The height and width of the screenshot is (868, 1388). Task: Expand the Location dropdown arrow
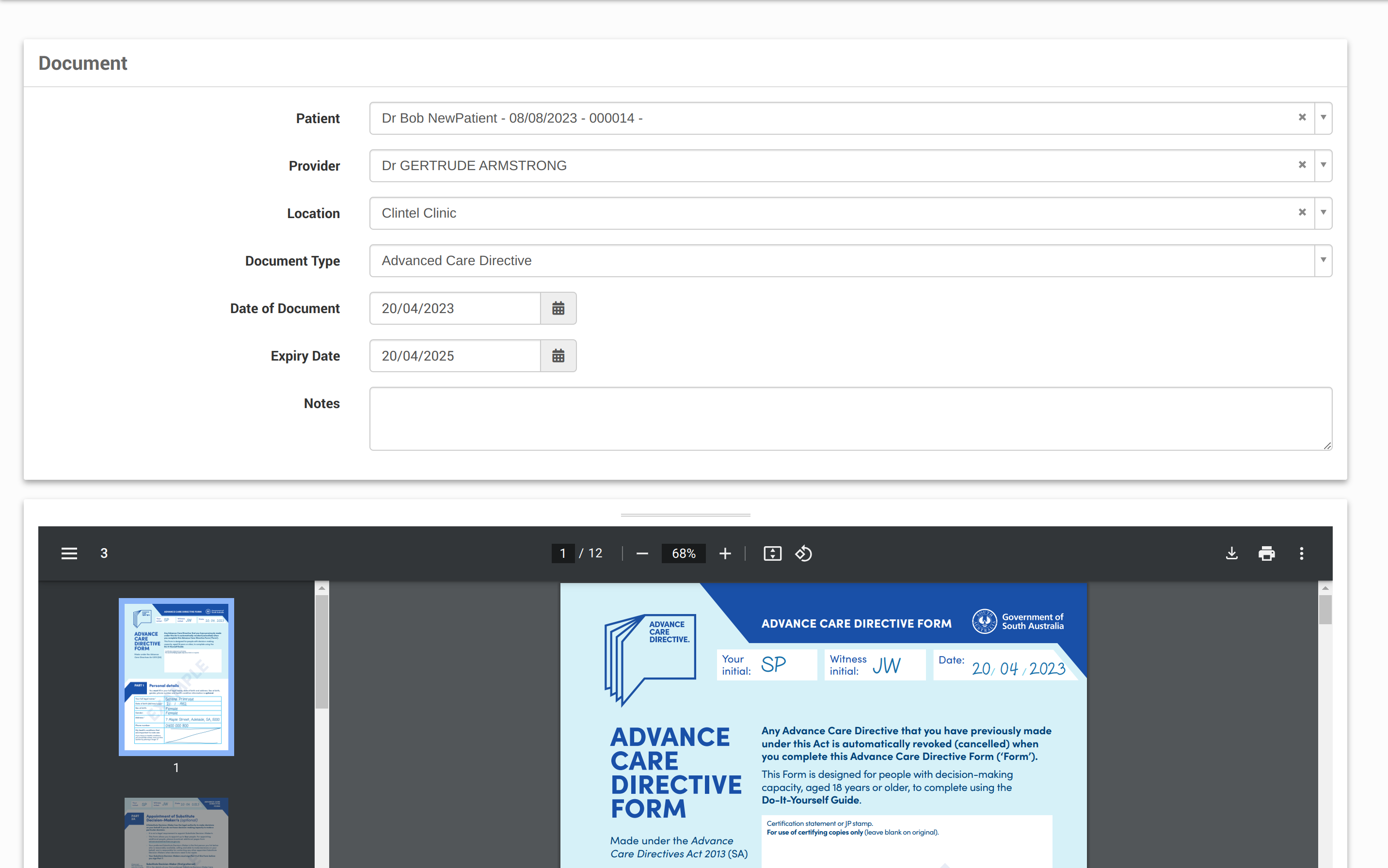coord(1323,212)
